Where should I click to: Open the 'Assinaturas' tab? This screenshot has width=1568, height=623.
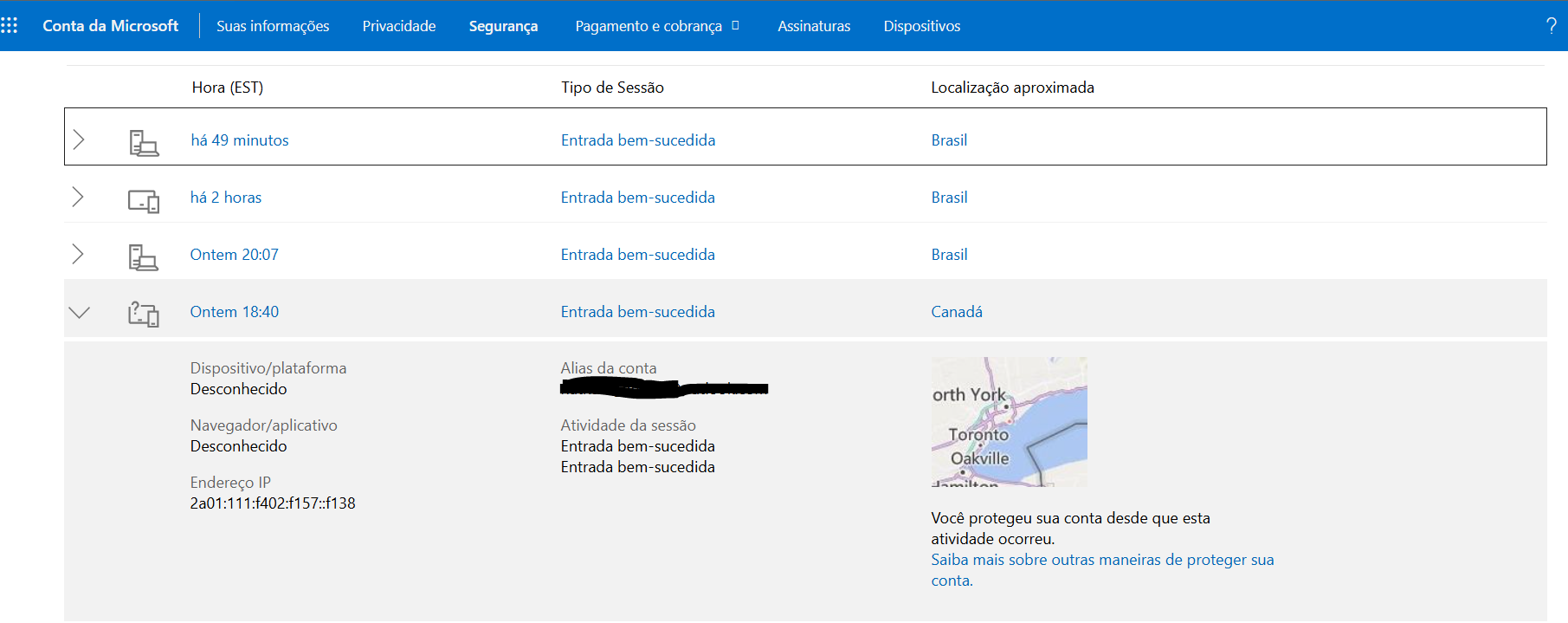(x=814, y=26)
